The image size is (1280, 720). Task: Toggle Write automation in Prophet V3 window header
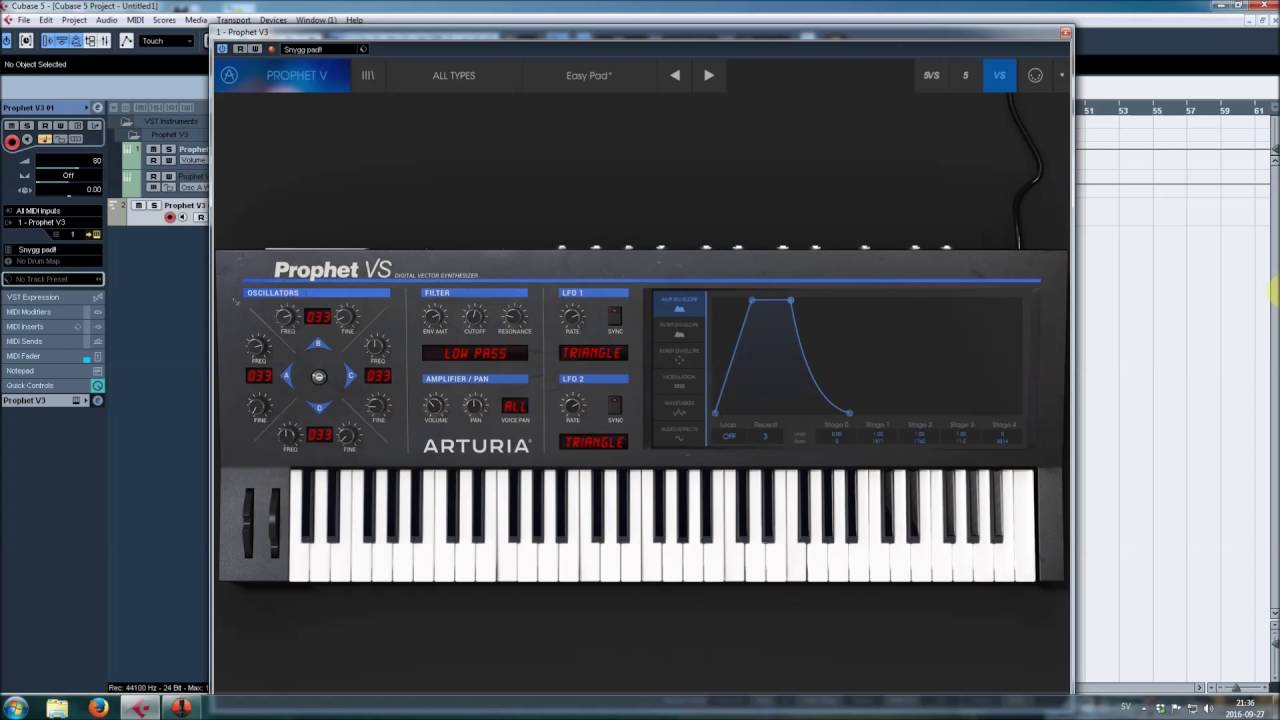pos(255,49)
